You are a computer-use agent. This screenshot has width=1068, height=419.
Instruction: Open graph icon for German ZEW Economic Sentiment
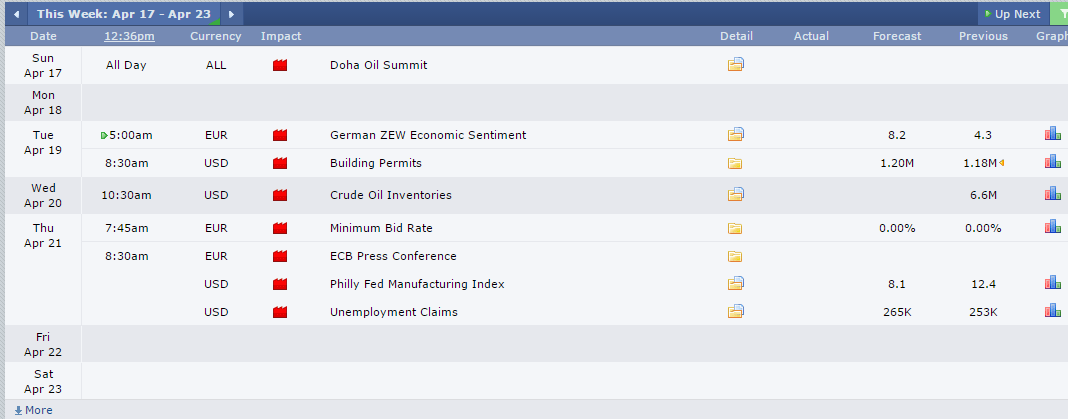point(1052,134)
